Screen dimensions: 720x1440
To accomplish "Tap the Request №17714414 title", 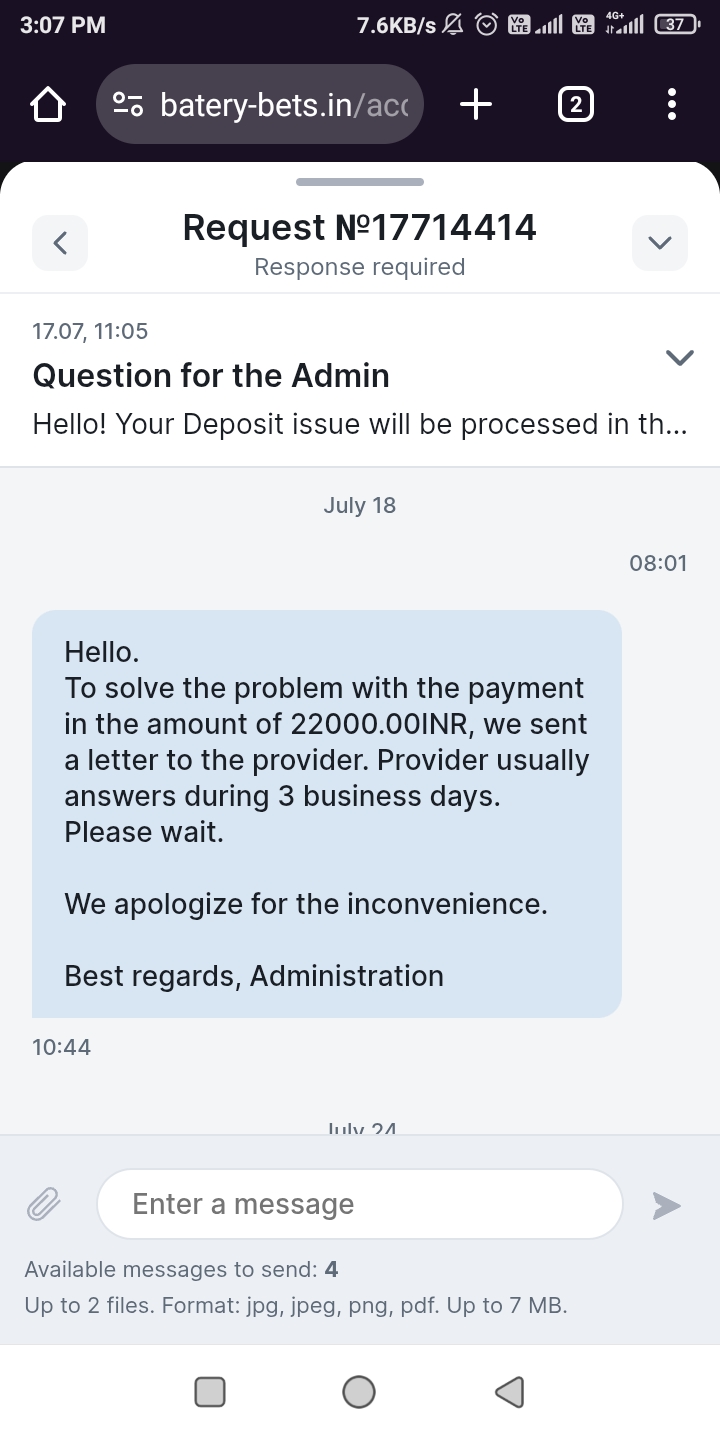I will pos(359,228).
